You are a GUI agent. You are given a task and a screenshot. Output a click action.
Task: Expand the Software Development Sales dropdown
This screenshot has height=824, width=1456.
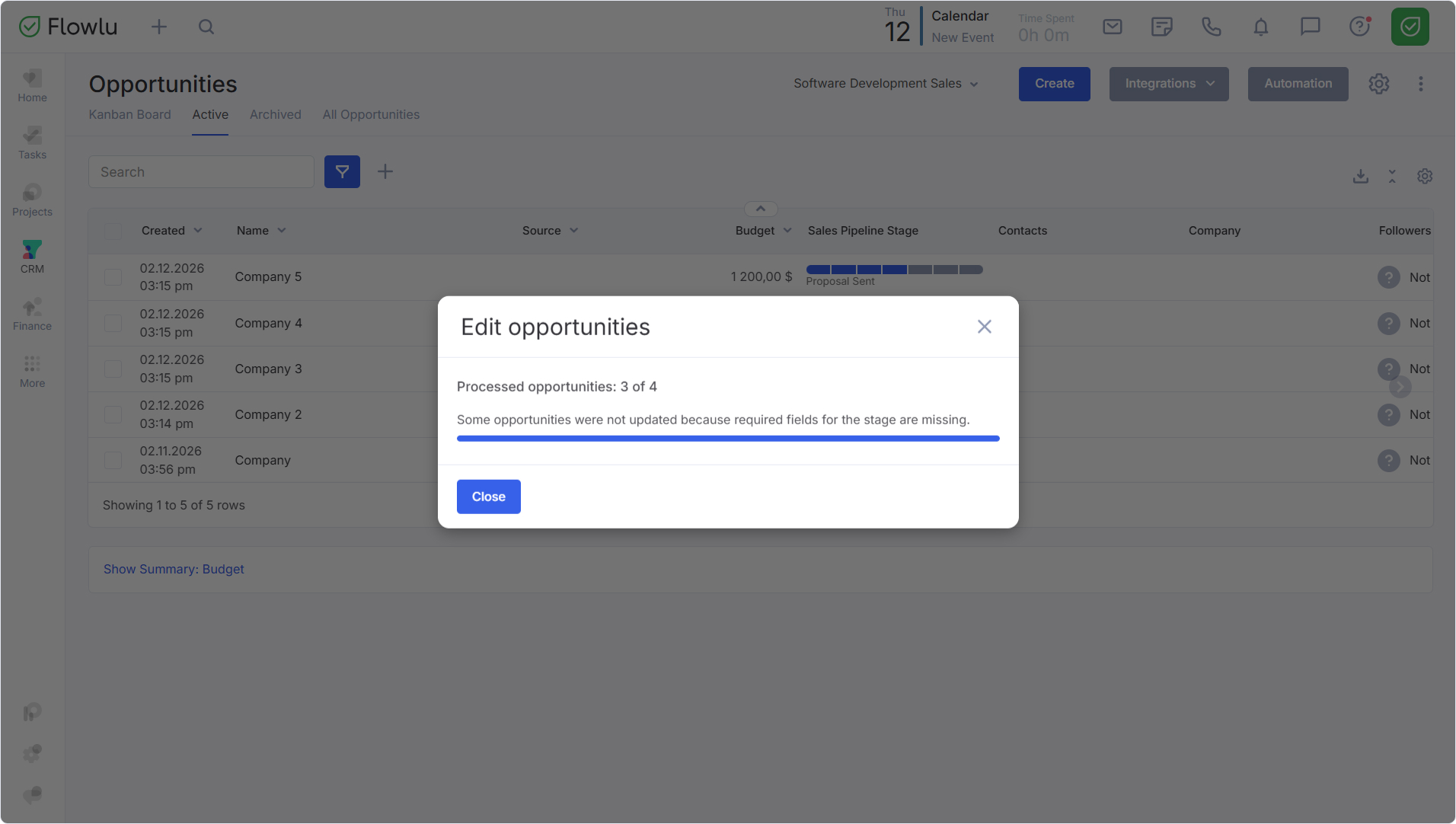[x=886, y=84]
